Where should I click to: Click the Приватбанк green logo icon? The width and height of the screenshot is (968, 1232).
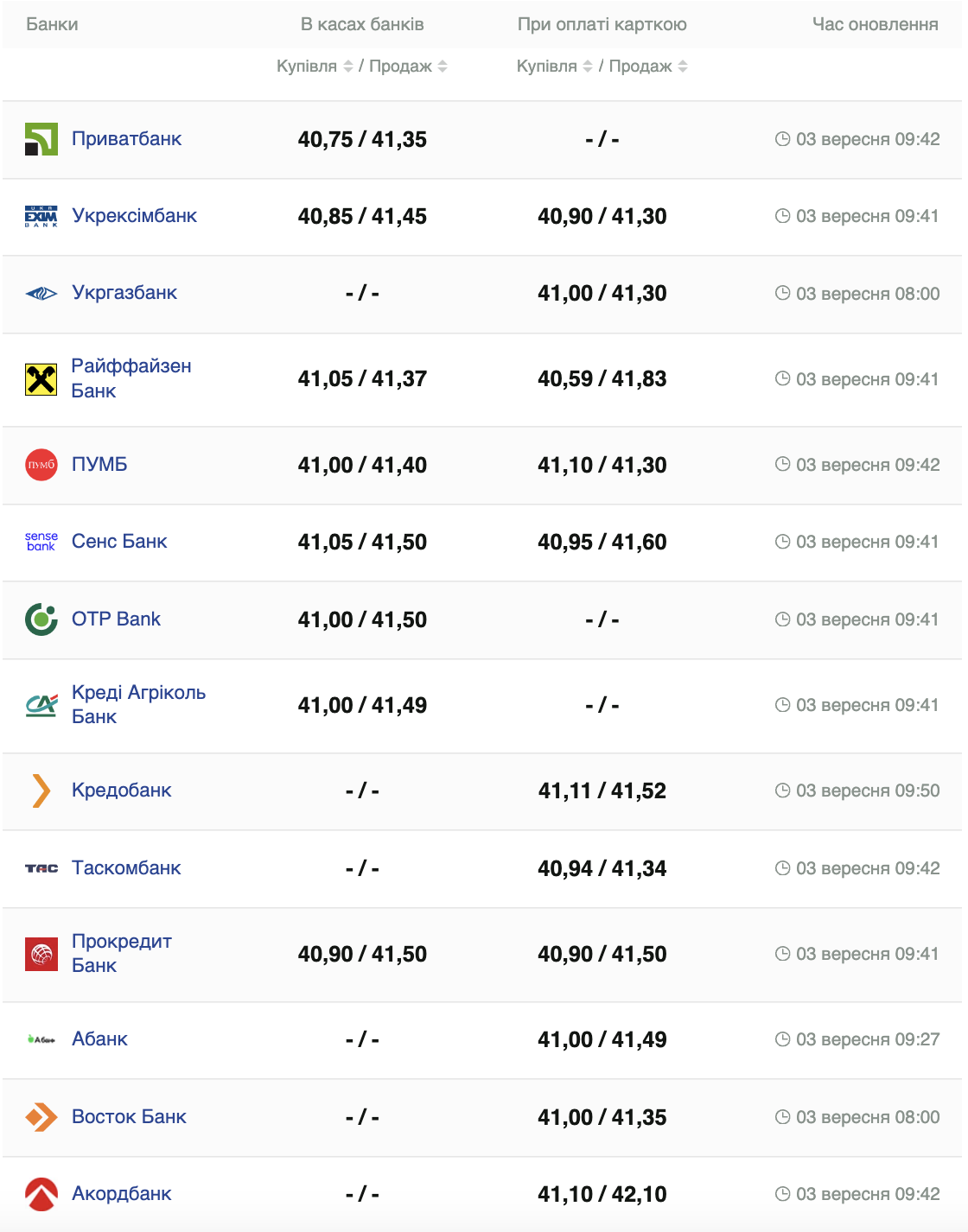tap(41, 139)
